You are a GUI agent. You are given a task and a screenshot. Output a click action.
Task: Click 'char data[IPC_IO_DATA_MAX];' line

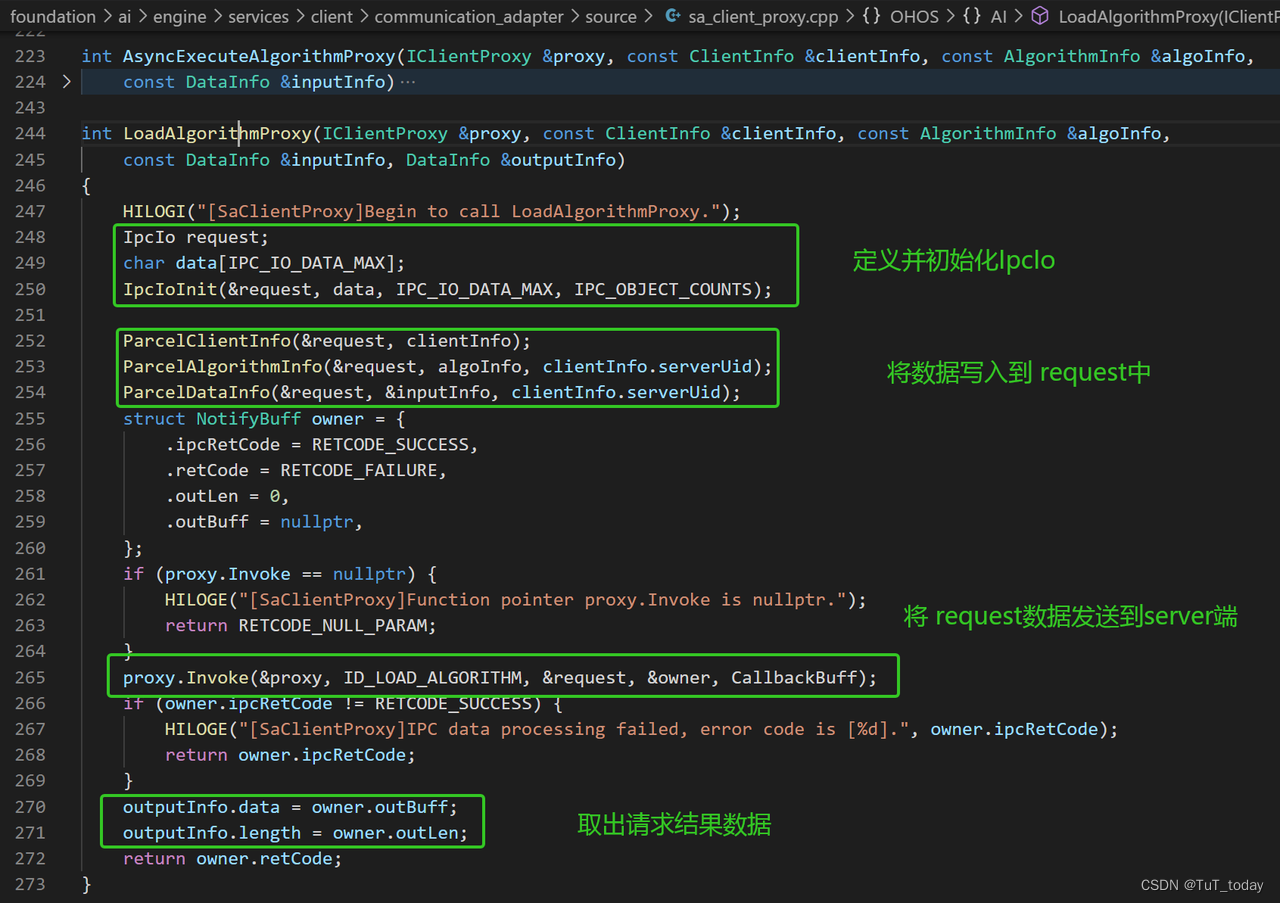pyautogui.click(x=264, y=264)
